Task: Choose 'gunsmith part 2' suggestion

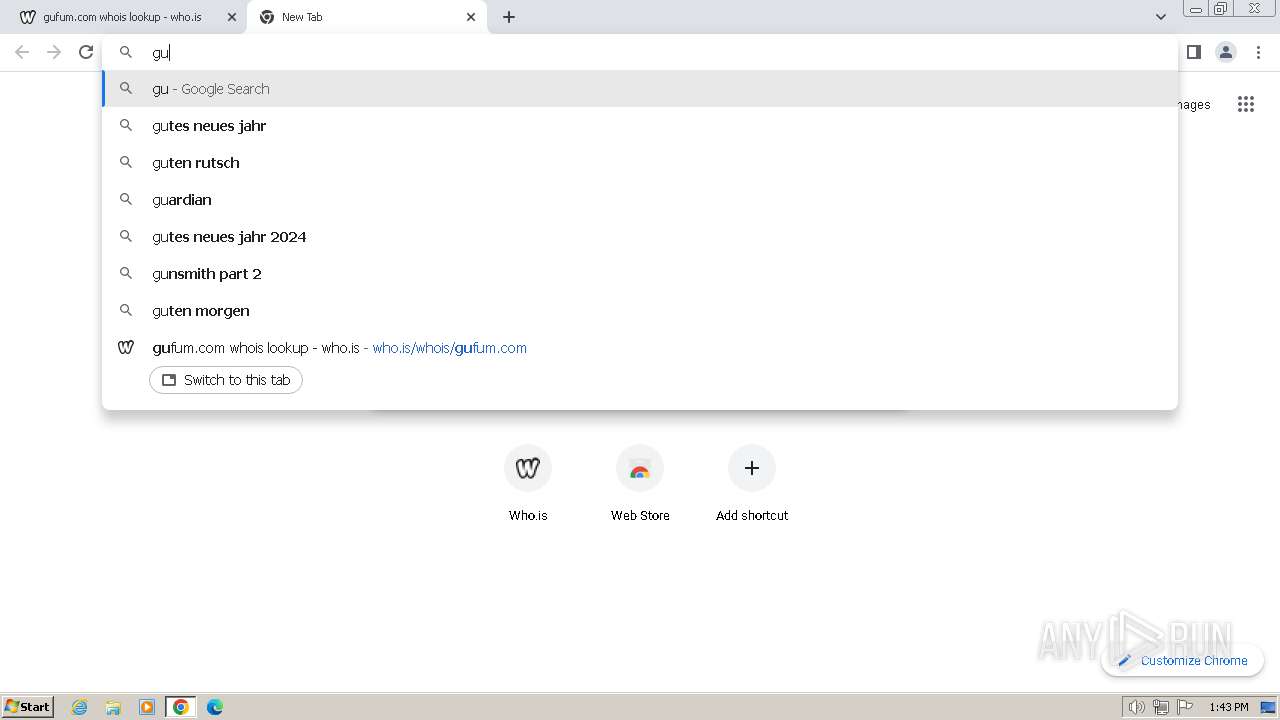Action: [x=640, y=274]
